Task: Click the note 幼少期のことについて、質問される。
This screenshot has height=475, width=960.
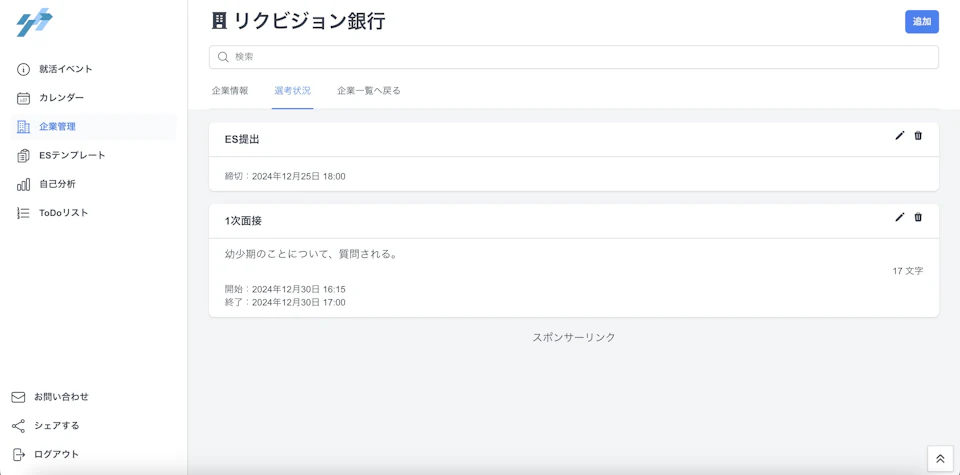Action: click(313, 254)
